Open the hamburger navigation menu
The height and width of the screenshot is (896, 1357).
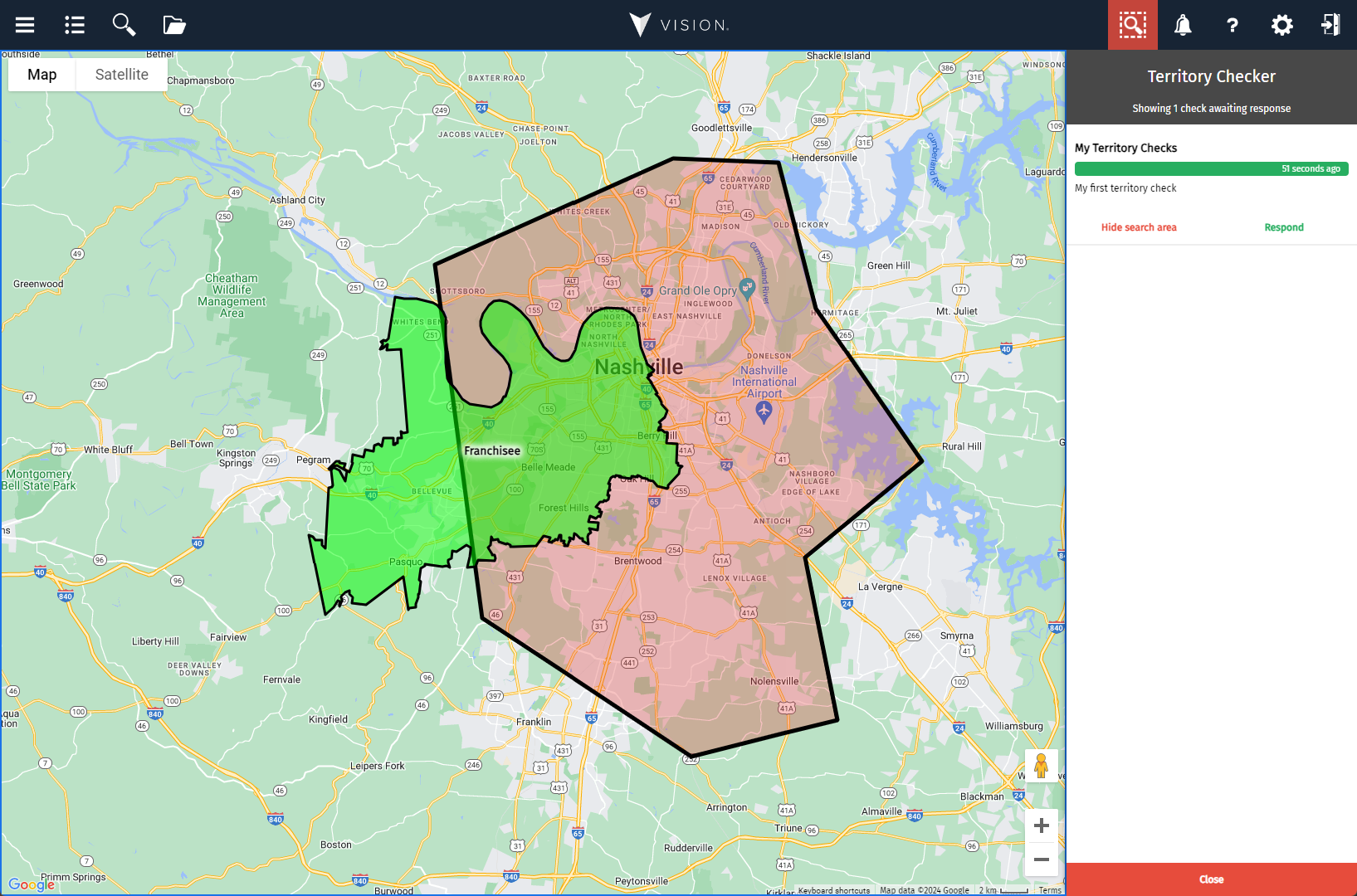[25, 25]
